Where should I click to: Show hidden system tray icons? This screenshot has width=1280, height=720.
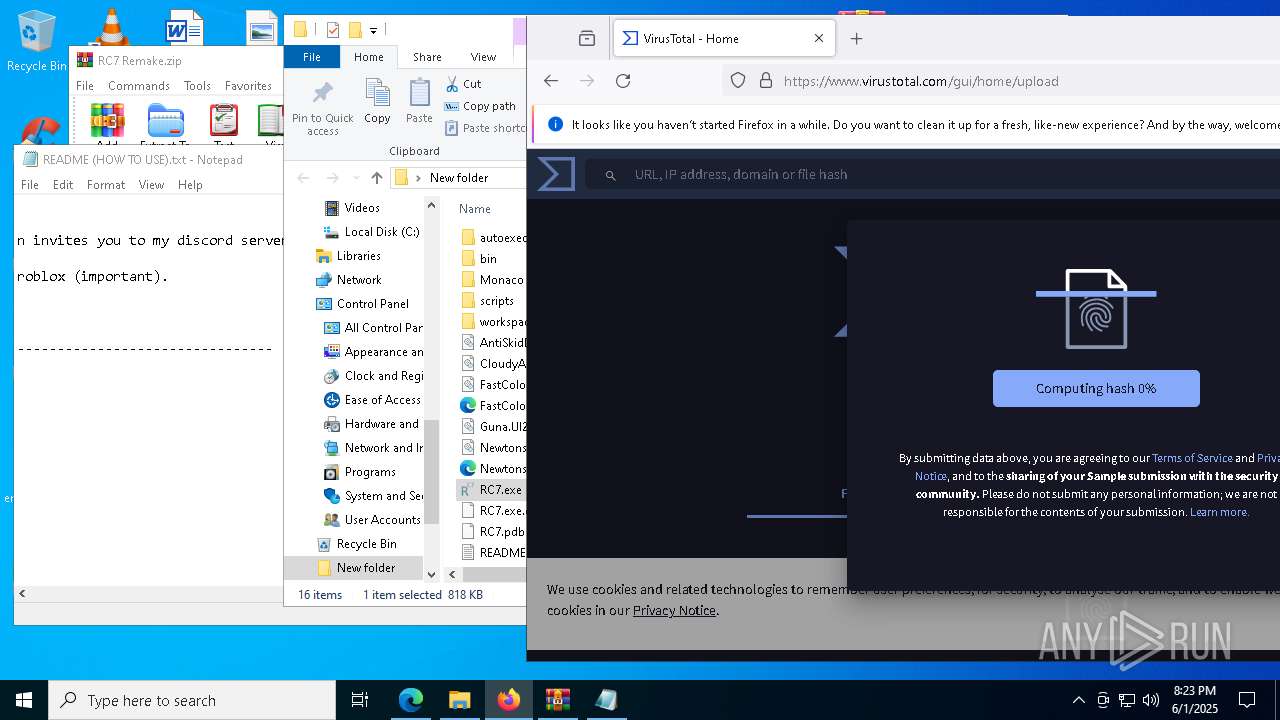[1078, 700]
